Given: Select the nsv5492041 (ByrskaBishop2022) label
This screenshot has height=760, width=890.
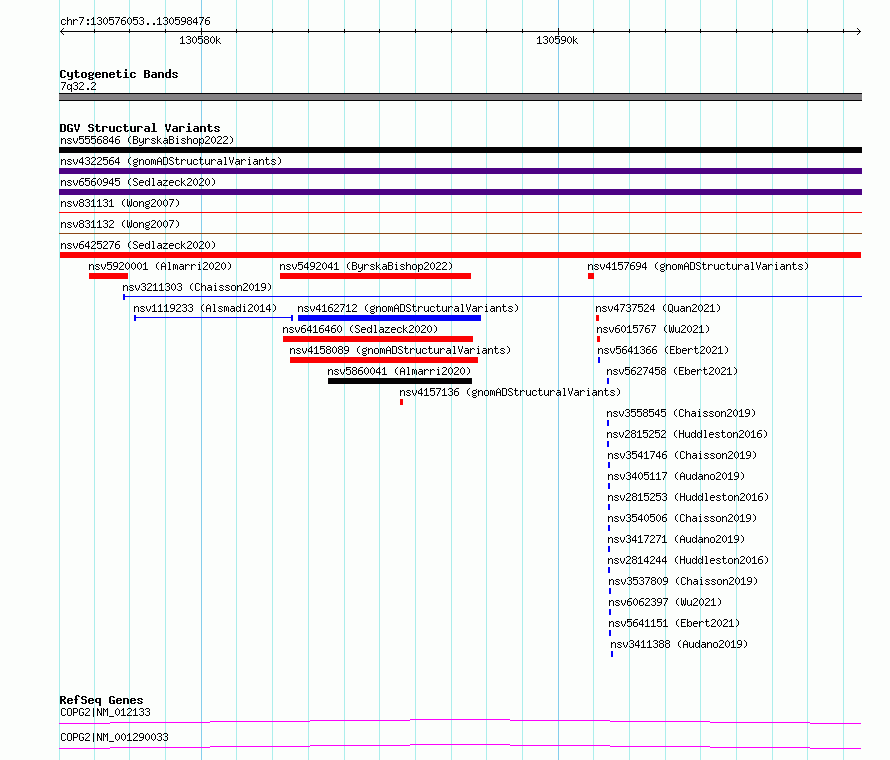Looking at the screenshot, I should click(366, 266).
